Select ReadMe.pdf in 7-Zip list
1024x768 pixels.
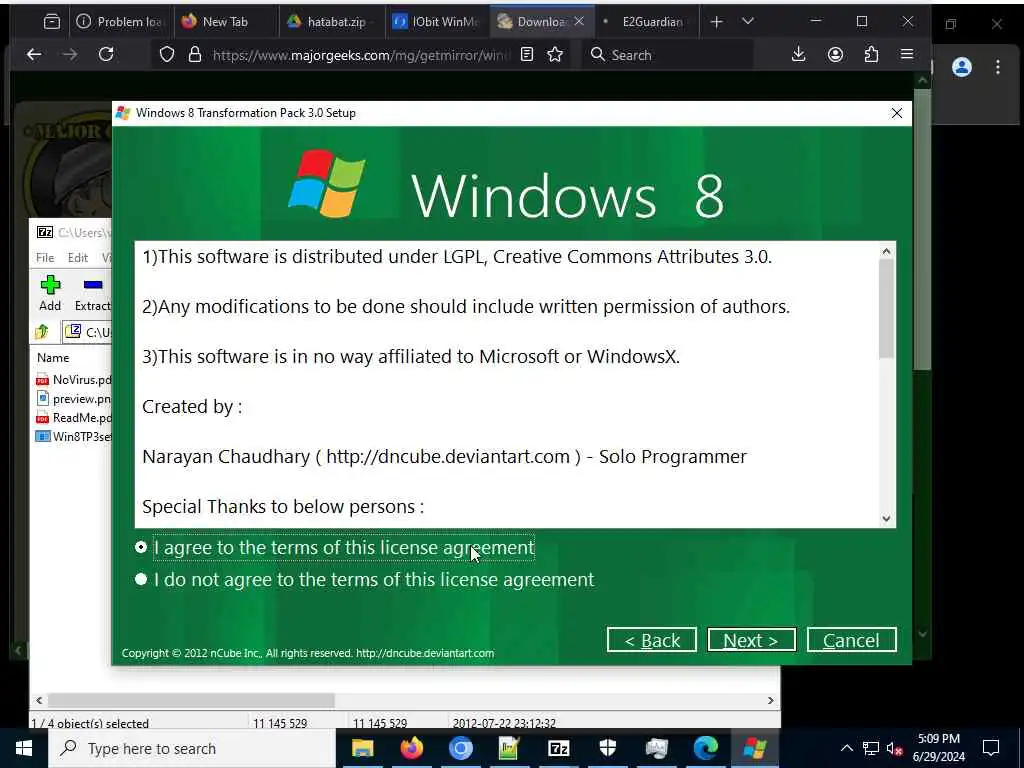click(74, 417)
